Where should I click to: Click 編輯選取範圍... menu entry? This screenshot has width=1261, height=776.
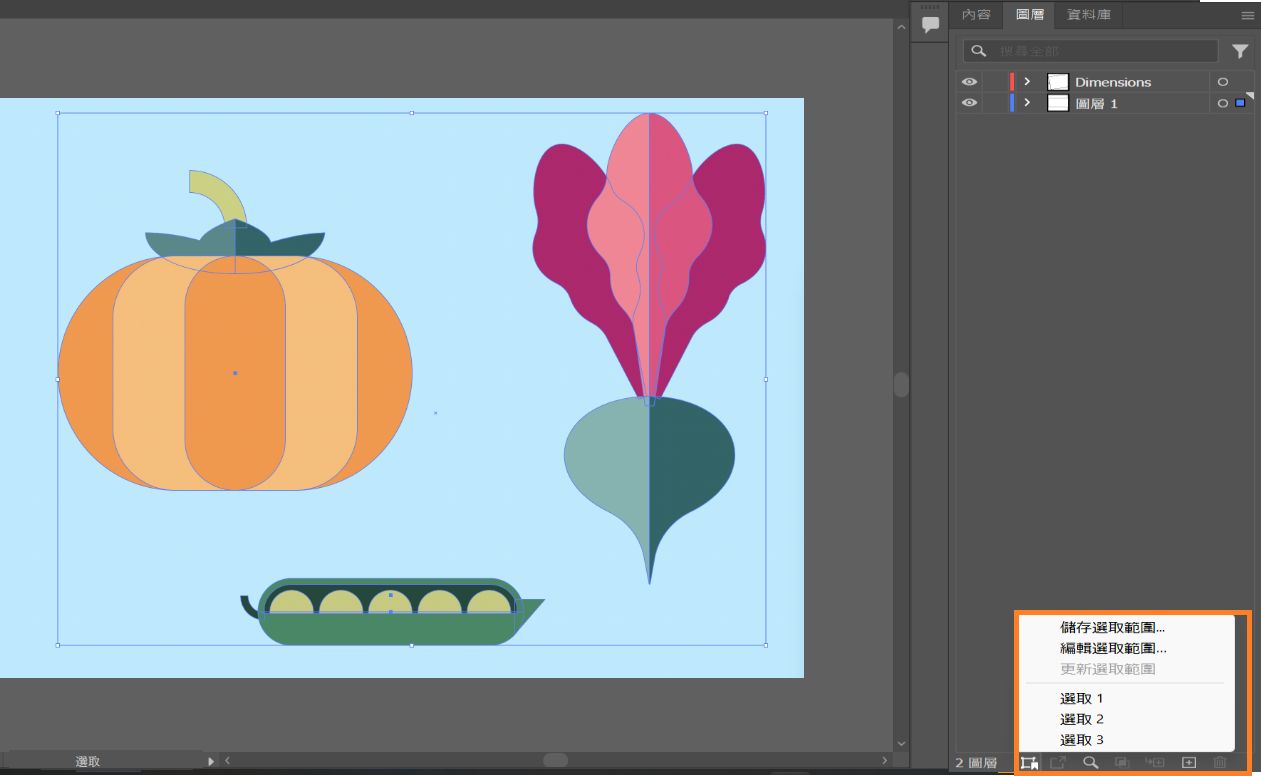click(1113, 648)
